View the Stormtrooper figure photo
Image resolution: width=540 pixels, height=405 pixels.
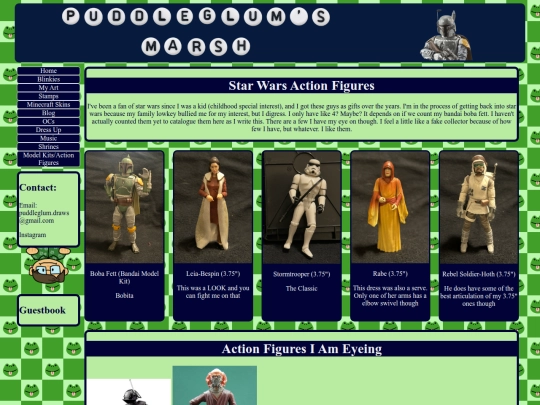(x=302, y=207)
